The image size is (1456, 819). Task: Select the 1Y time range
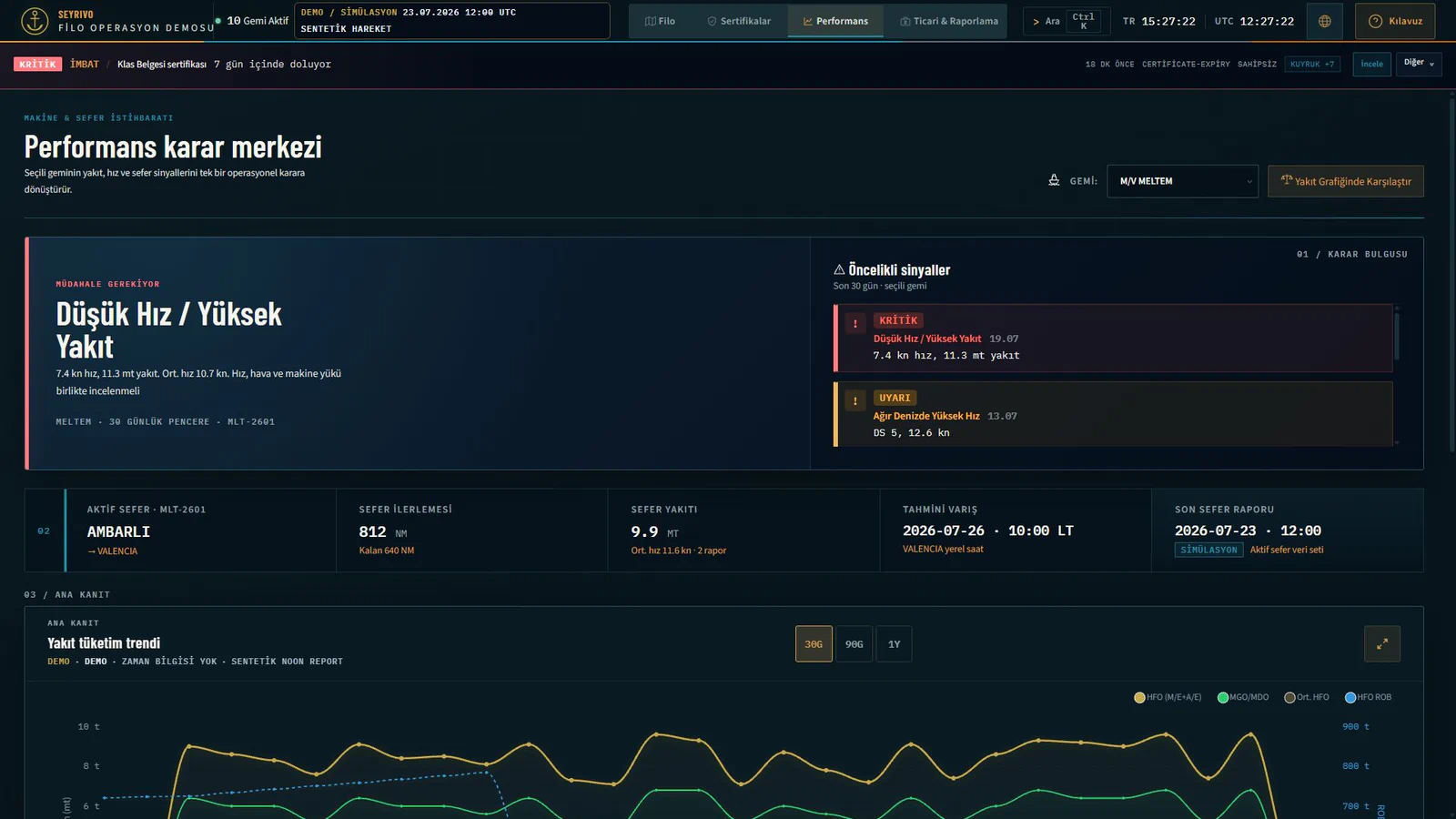894,644
